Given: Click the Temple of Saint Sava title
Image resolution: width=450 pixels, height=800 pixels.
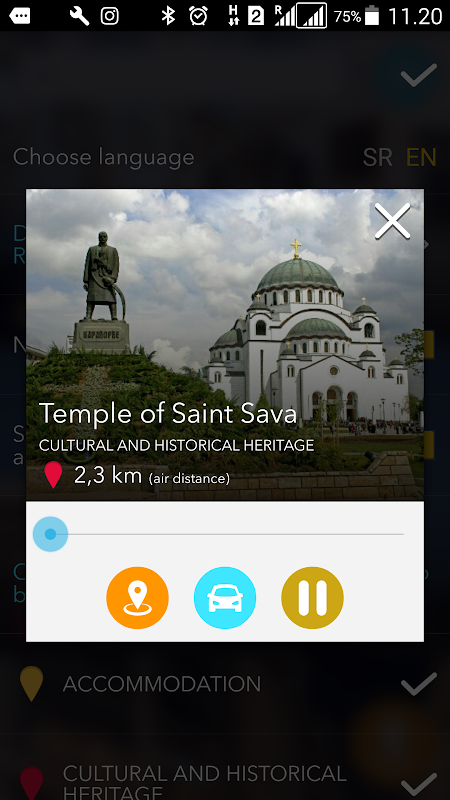Looking at the screenshot, I should (x=168, y=413).
